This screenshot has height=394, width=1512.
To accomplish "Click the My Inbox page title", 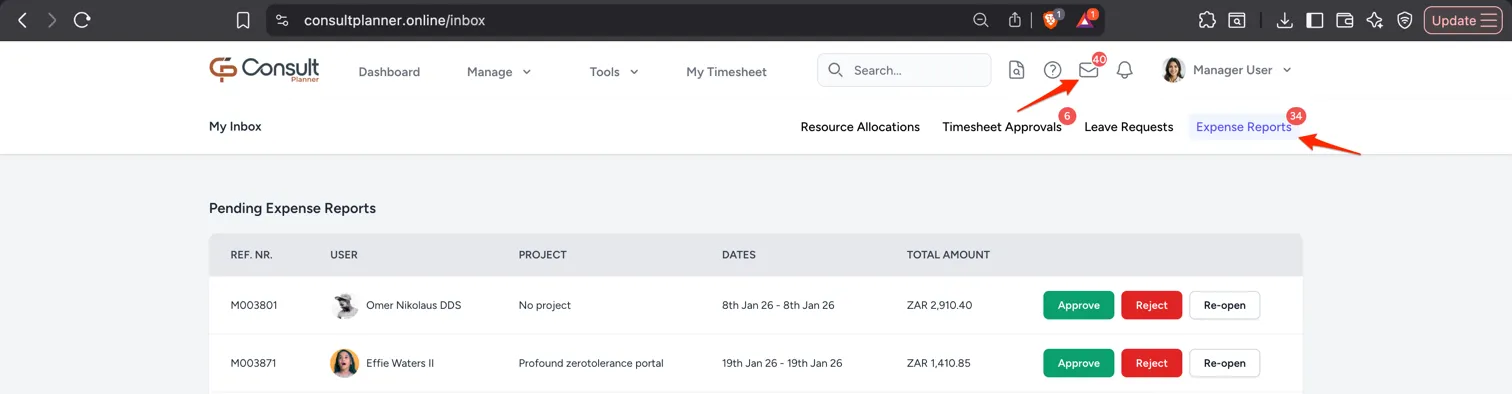I will [x=235, y=126].
